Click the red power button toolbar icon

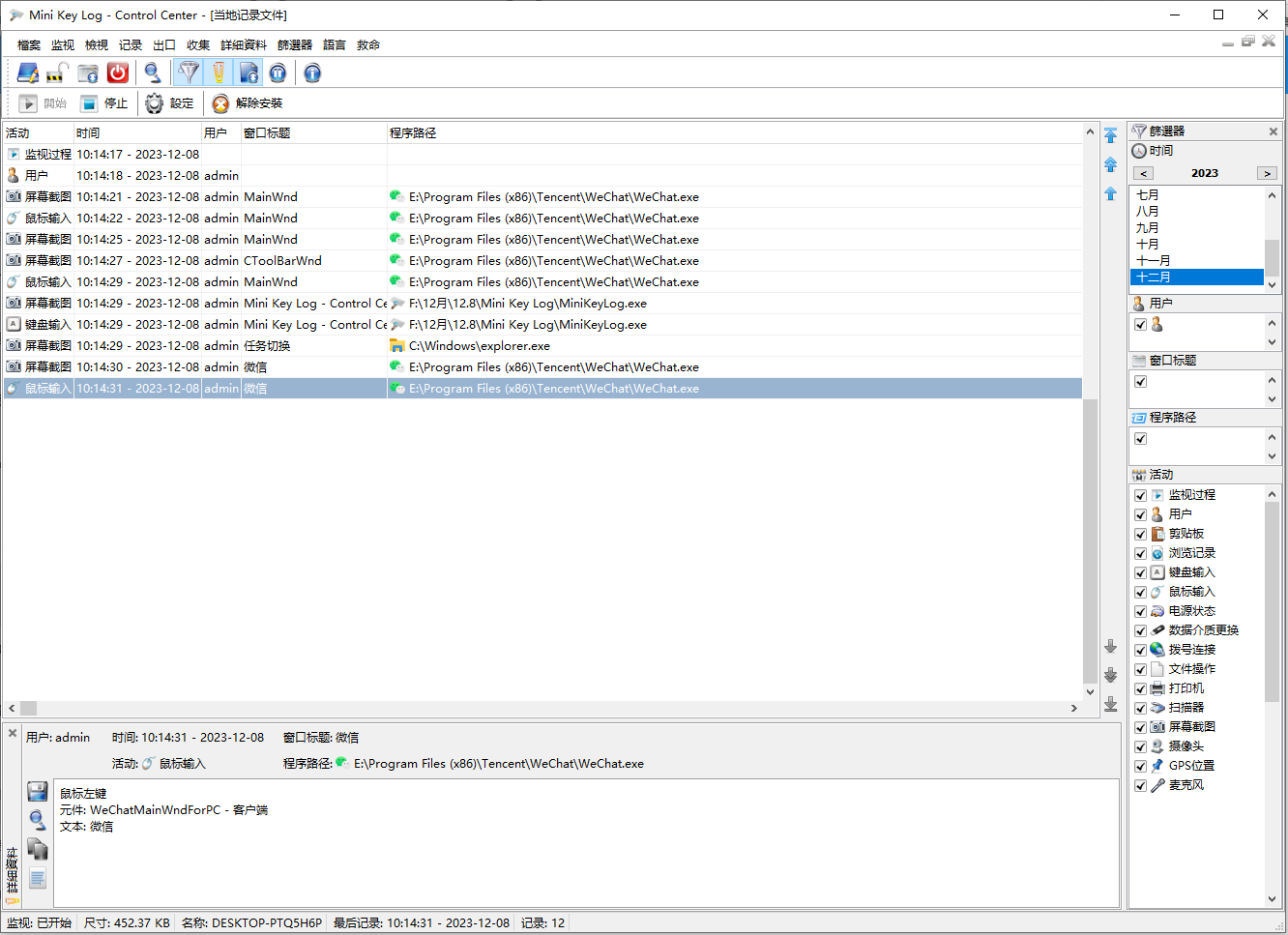[118, 73]
